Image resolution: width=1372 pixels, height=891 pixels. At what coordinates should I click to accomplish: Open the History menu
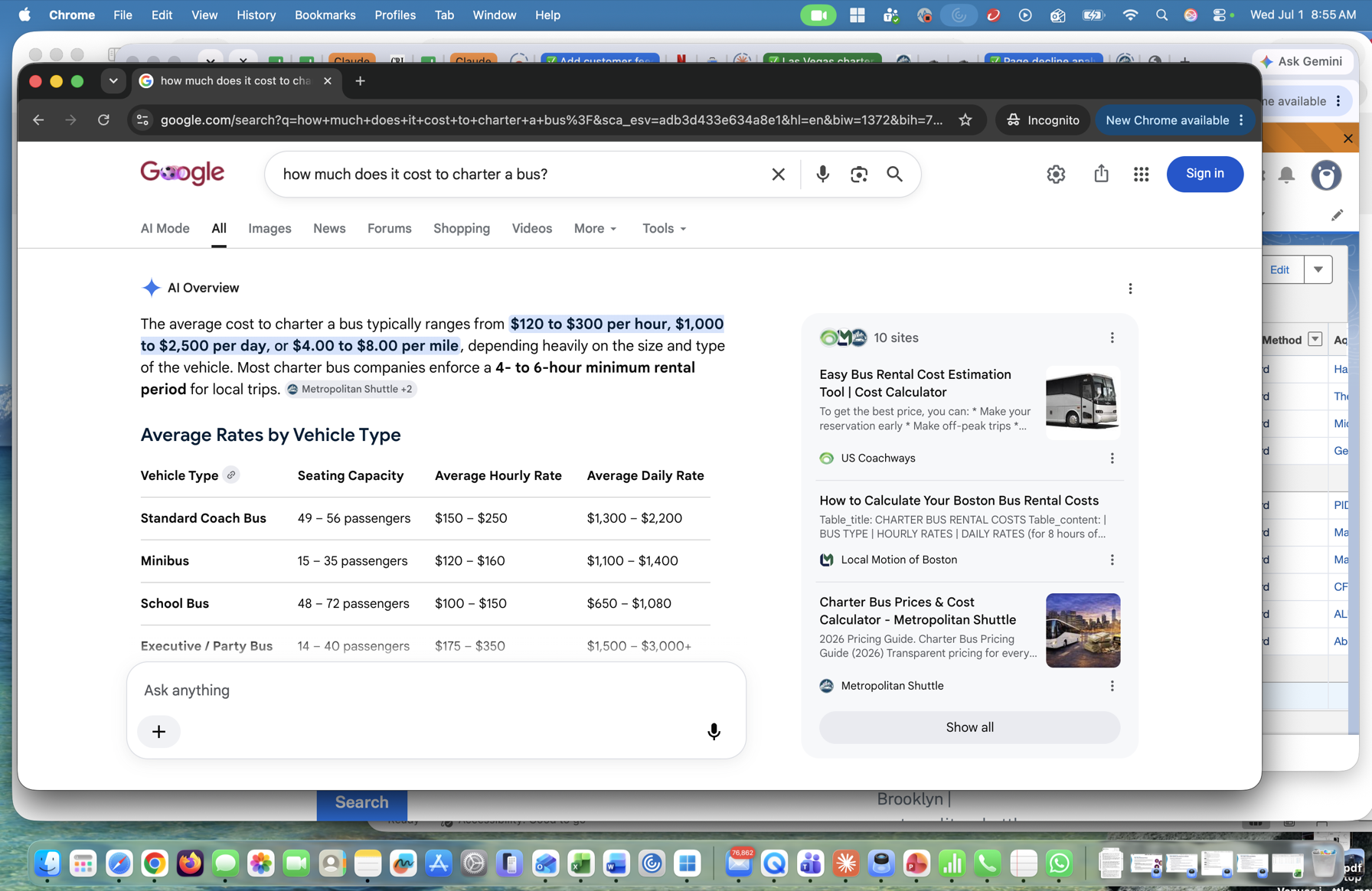256,15
